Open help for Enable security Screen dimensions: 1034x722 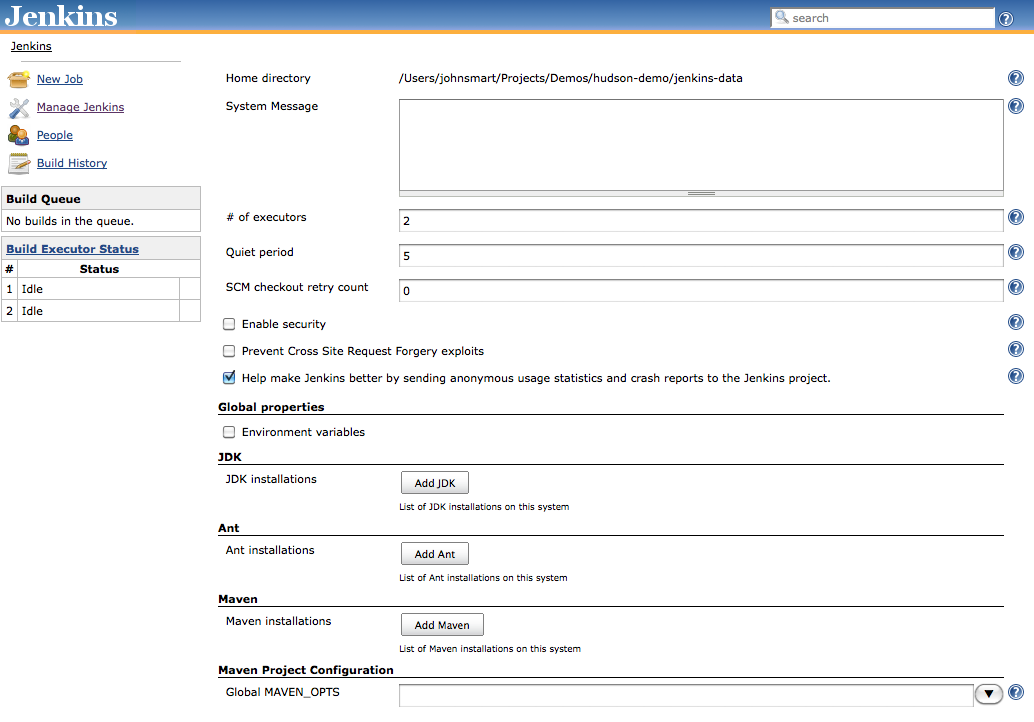(1016, 322)
